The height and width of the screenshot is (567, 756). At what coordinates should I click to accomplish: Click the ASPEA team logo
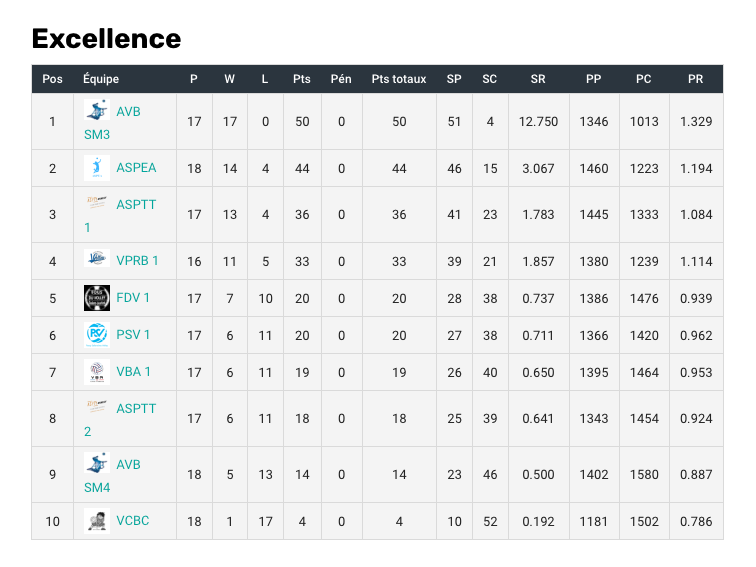pyautogui.click(x=97, y=168)
